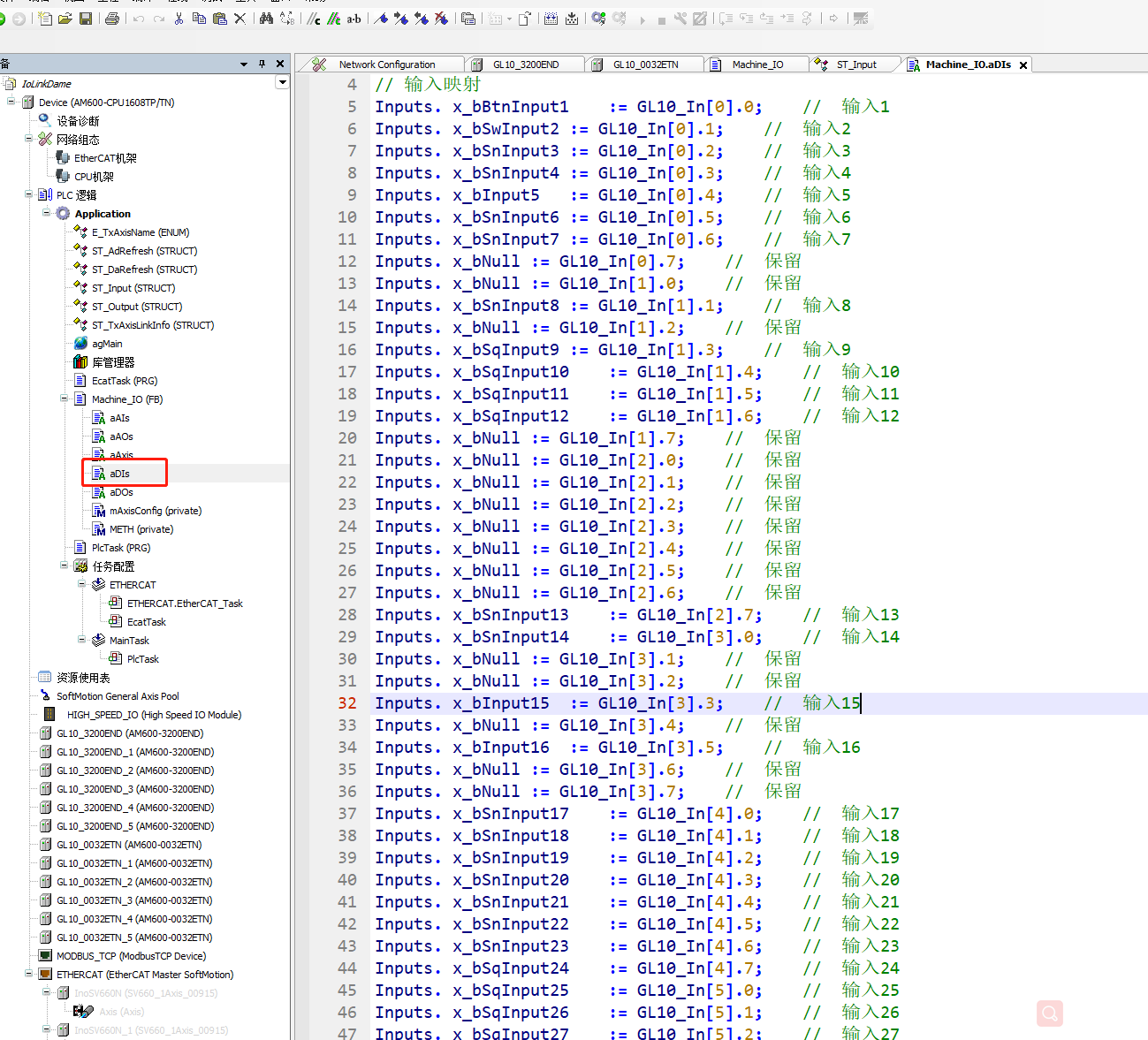The image size is (1148, 1040).
Task: Open device panel dropdown arrow menu
Action: click(244, 64)
